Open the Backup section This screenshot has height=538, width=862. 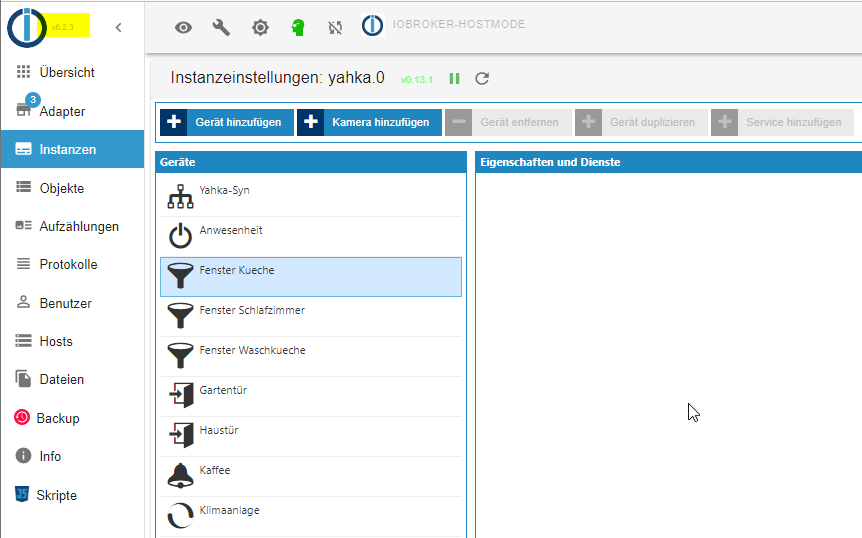point(73,418)
